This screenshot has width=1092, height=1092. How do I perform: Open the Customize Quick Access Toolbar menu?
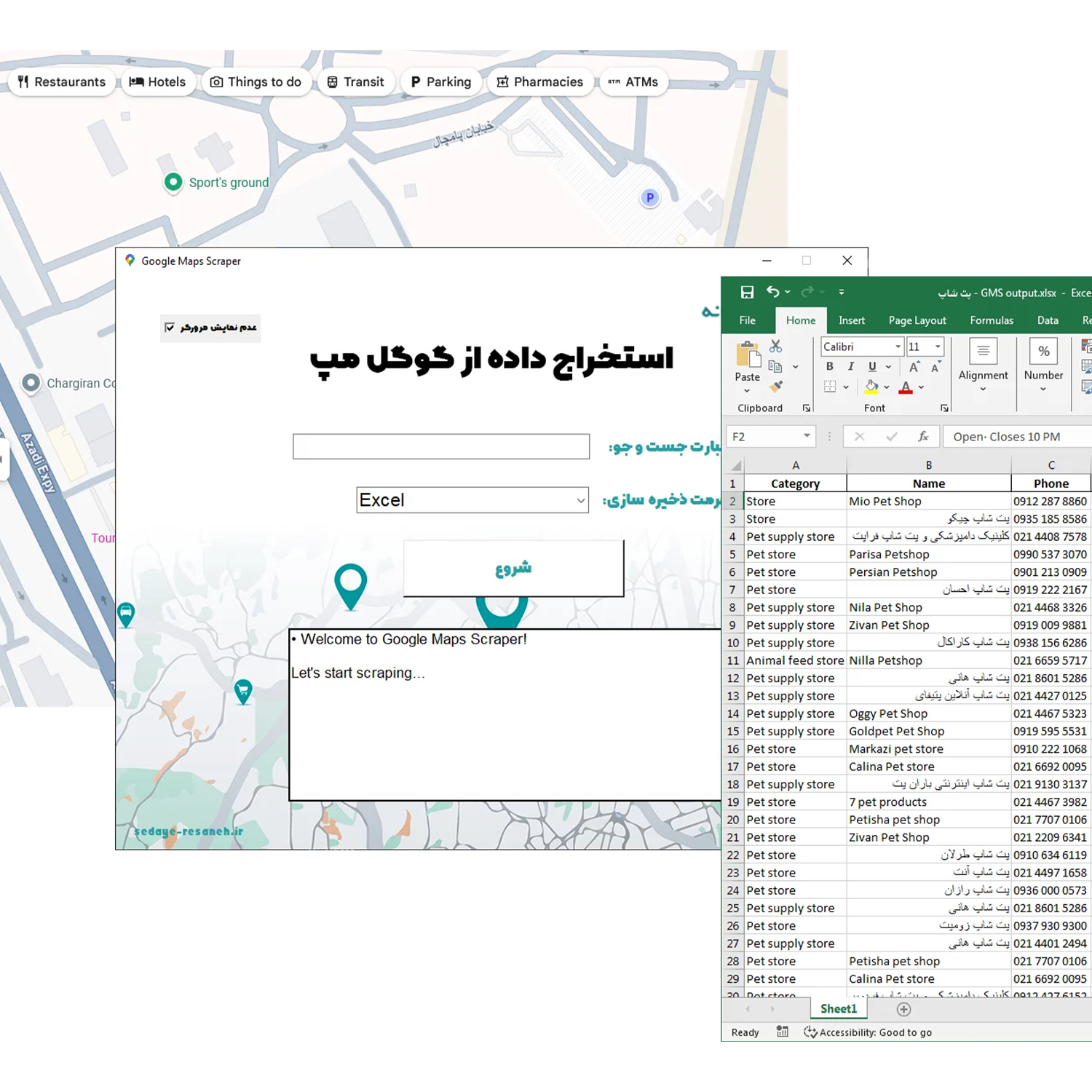(841, 292)
